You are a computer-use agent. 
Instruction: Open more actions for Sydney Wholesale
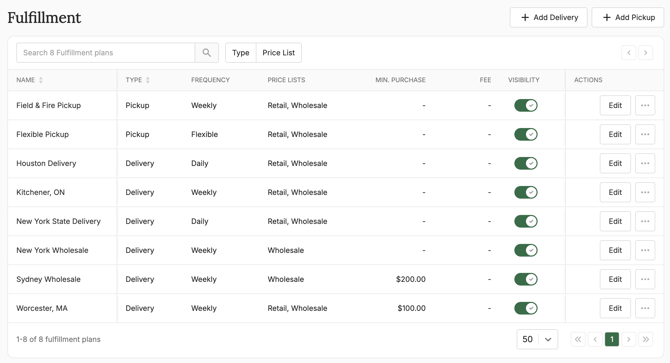[x=645, y=279]
